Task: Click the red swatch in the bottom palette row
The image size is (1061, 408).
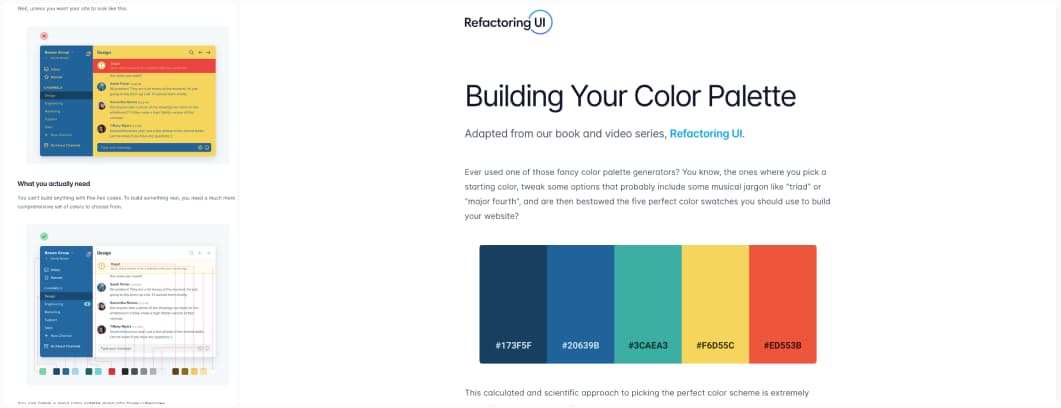Action: coord(112,372)
